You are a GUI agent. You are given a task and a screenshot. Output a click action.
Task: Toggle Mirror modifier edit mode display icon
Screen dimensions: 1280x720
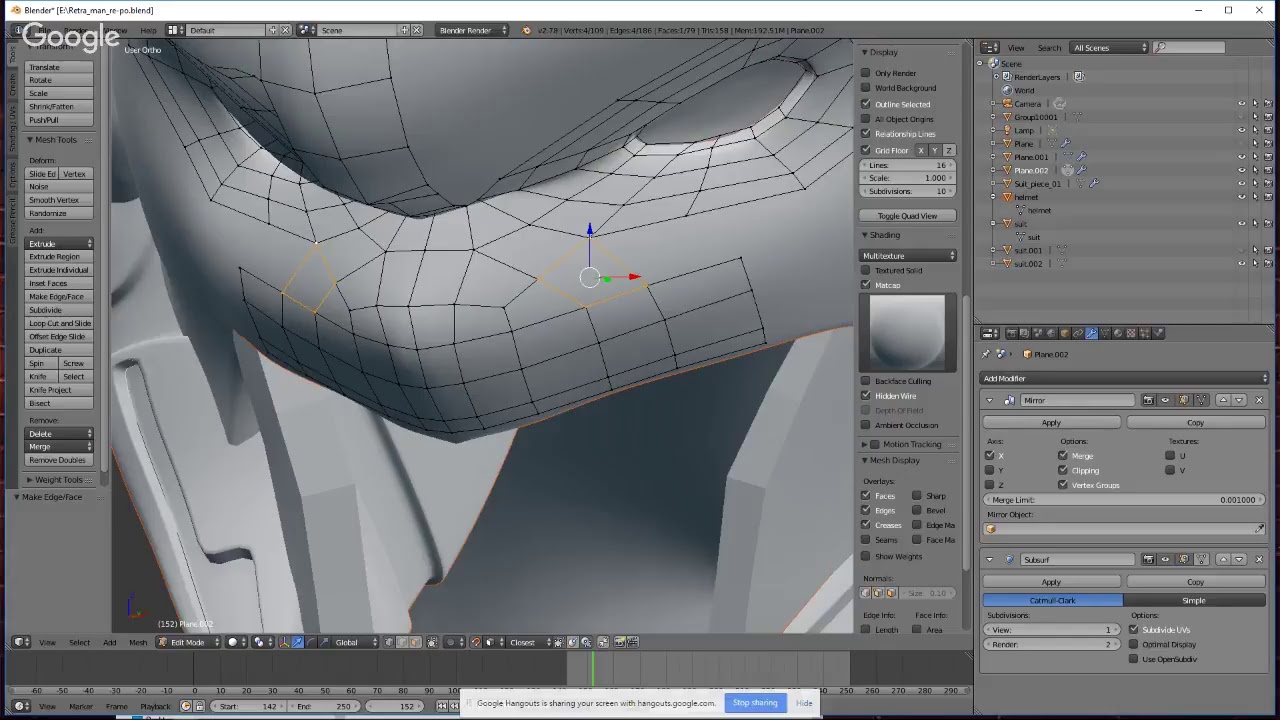1184,400
